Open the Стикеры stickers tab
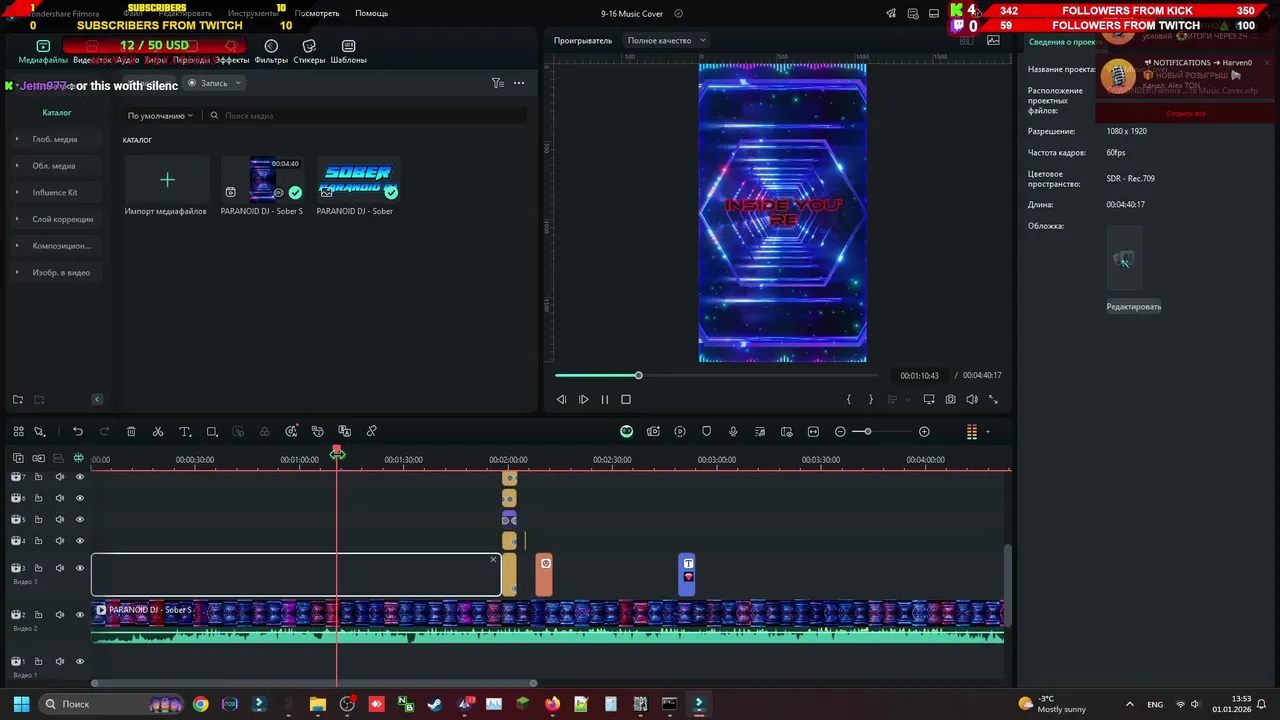 pyautogui.click(x=309, y=52)
